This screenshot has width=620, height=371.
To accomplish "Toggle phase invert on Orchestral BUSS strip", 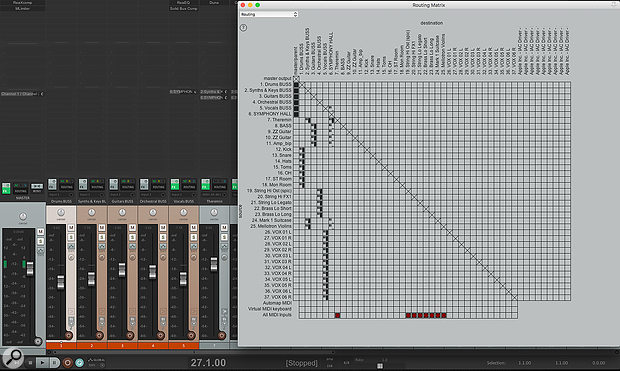I will click(x=163, y=257).
